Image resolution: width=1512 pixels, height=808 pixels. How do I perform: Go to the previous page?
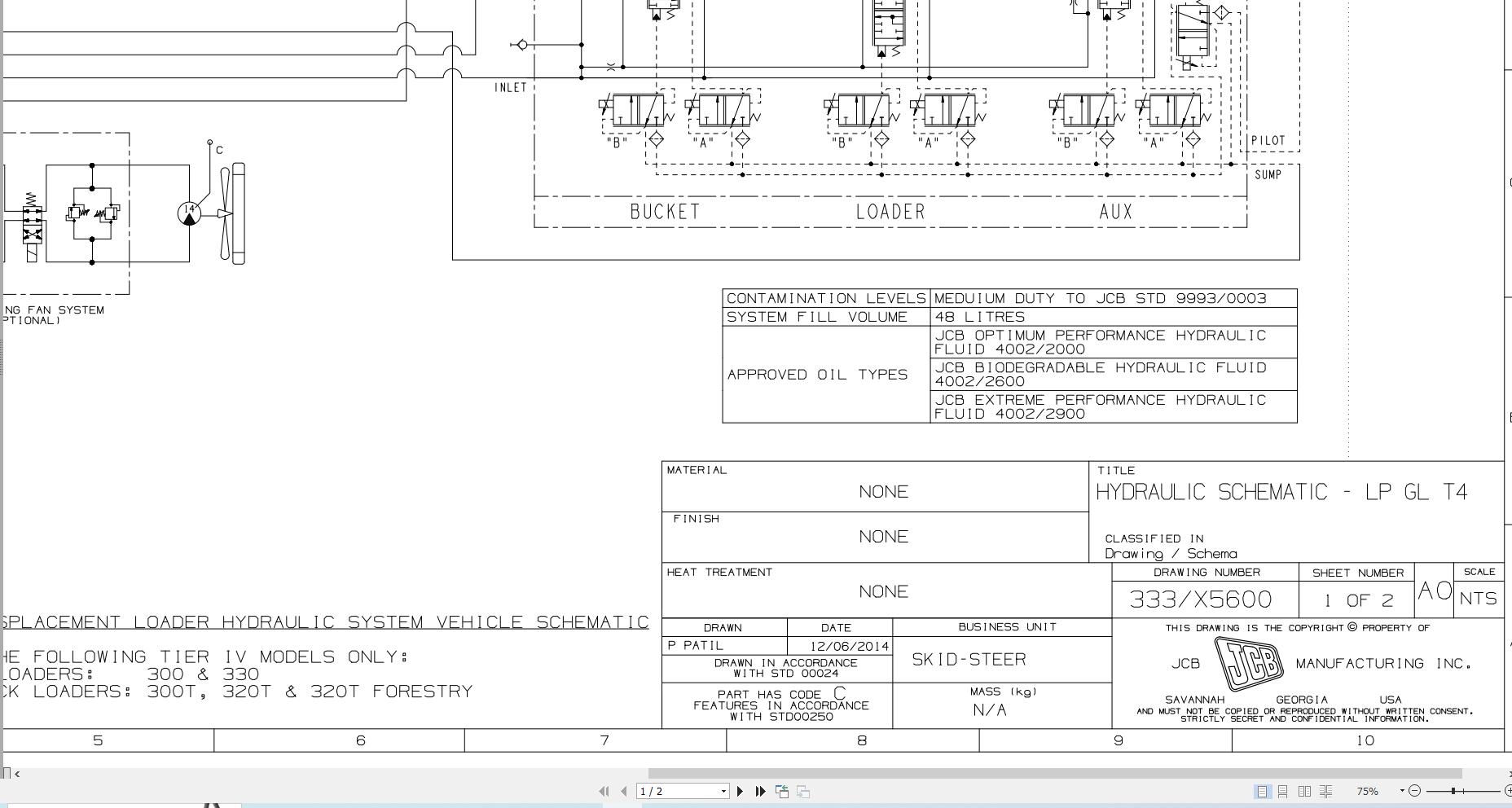point(624,791)
